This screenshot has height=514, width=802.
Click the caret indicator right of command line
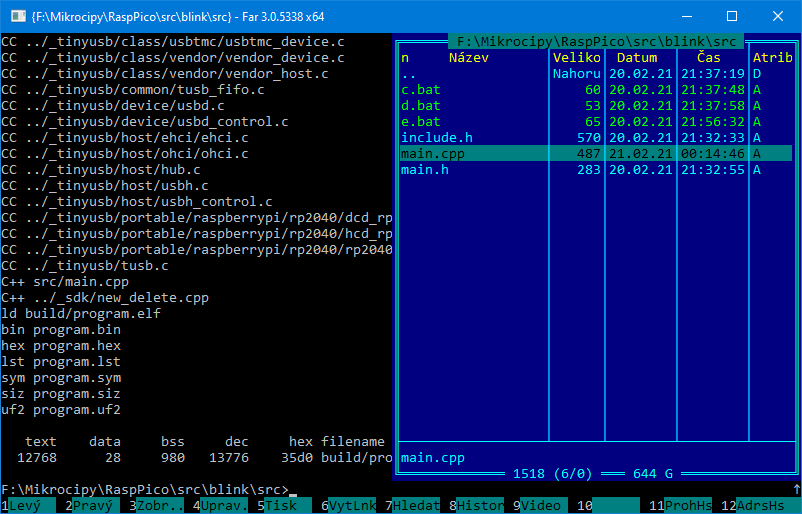[x=795, y=490]
